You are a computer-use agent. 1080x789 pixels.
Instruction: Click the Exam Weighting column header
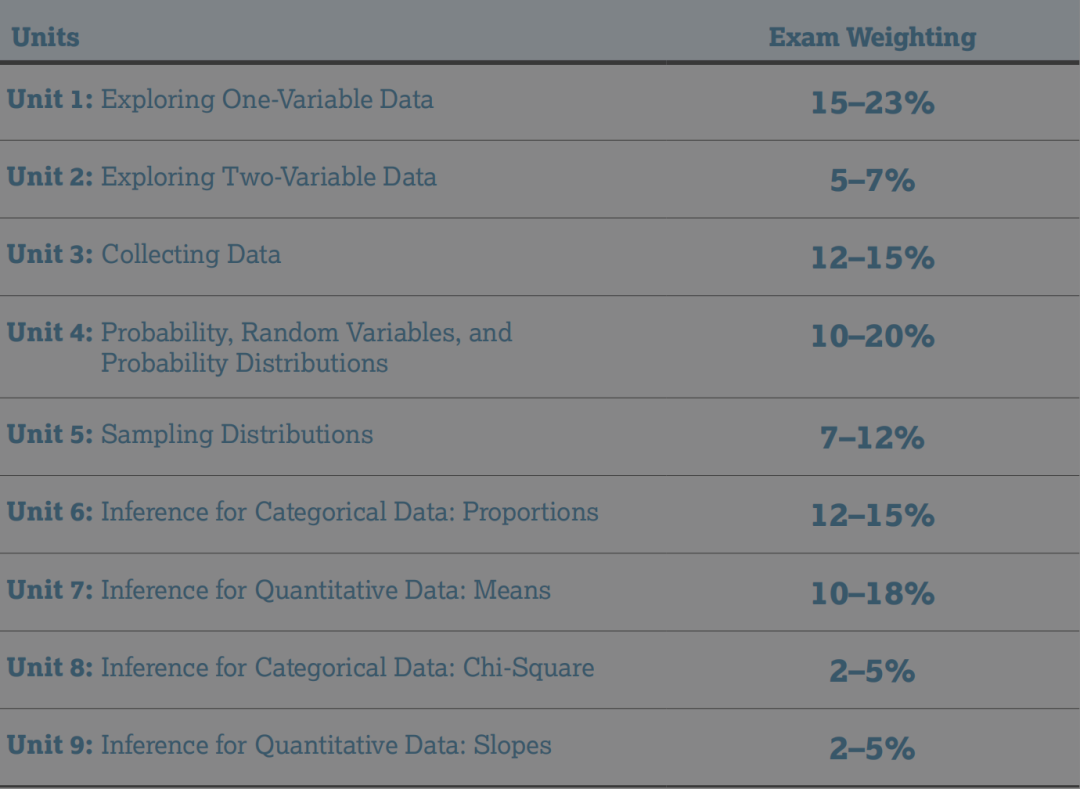click(x=872, y=38)
